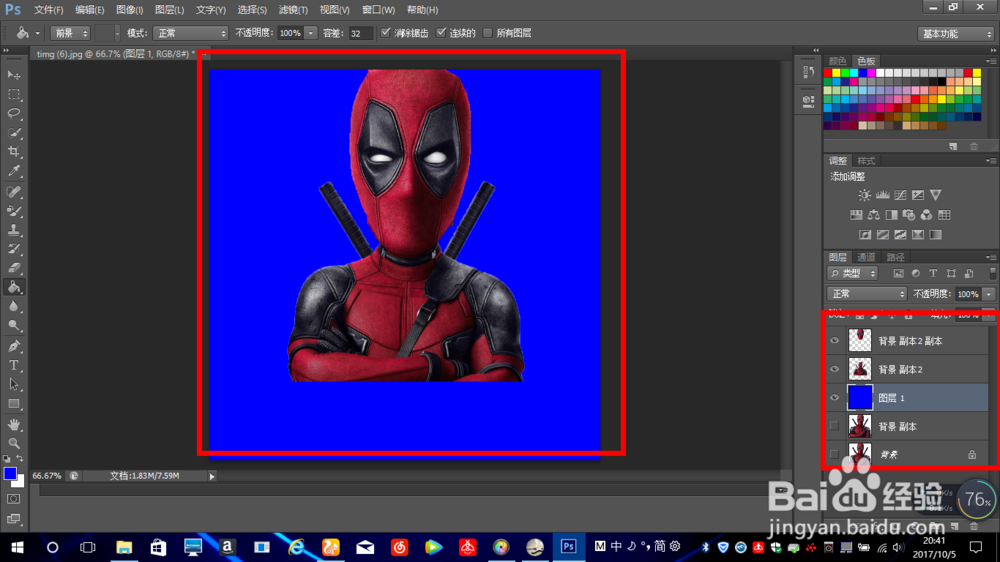The width and height of the screenshot is (1000, 562).
Task: Select the Path Selection tool
Action: pos(13,385)
